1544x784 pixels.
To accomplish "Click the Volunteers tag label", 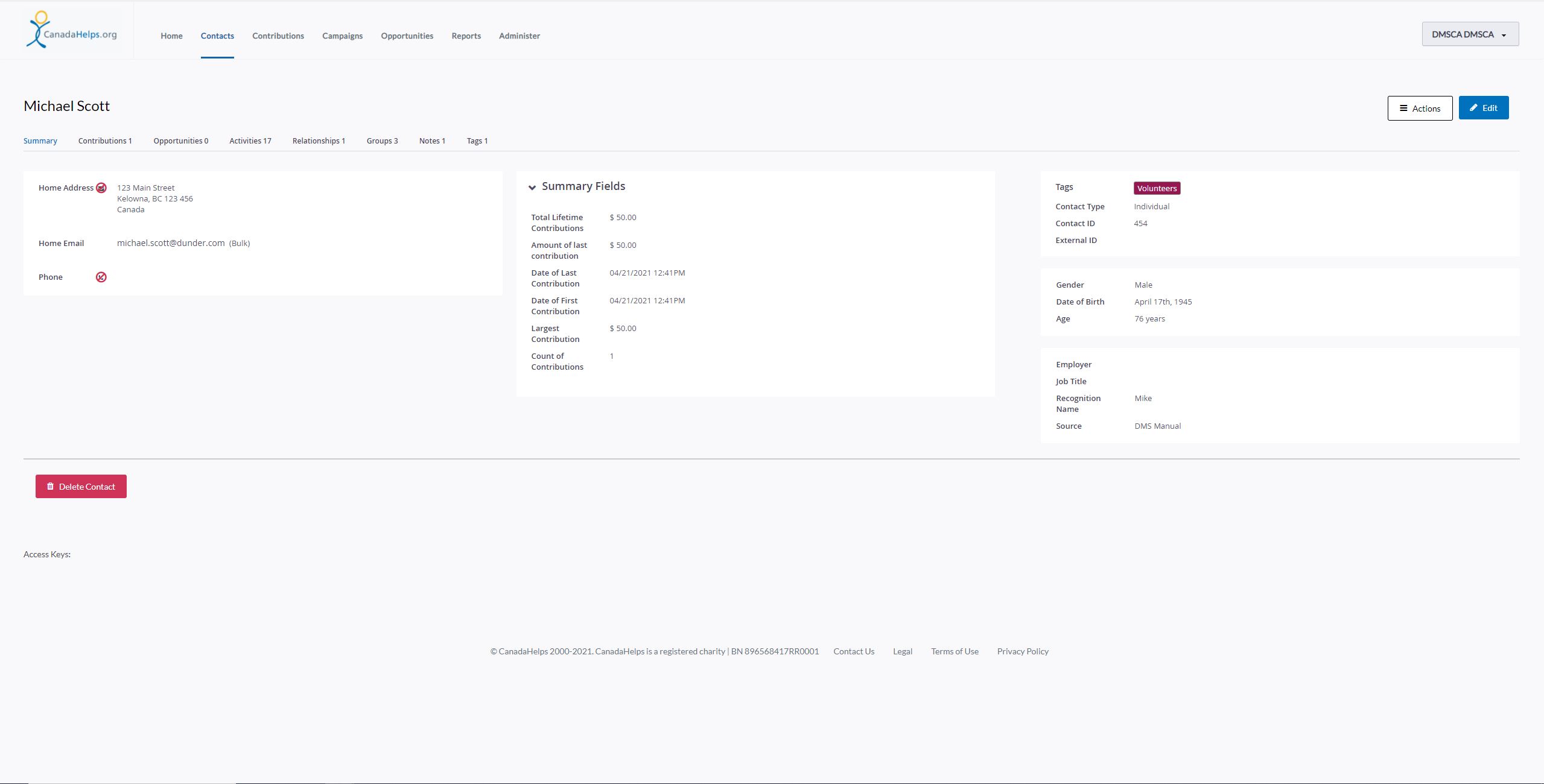I will (x=1157, y=188).
